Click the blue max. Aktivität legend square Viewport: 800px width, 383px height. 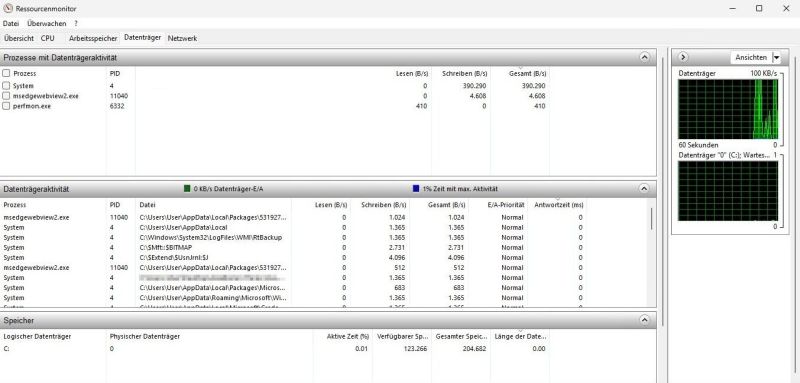pos(416,189)
